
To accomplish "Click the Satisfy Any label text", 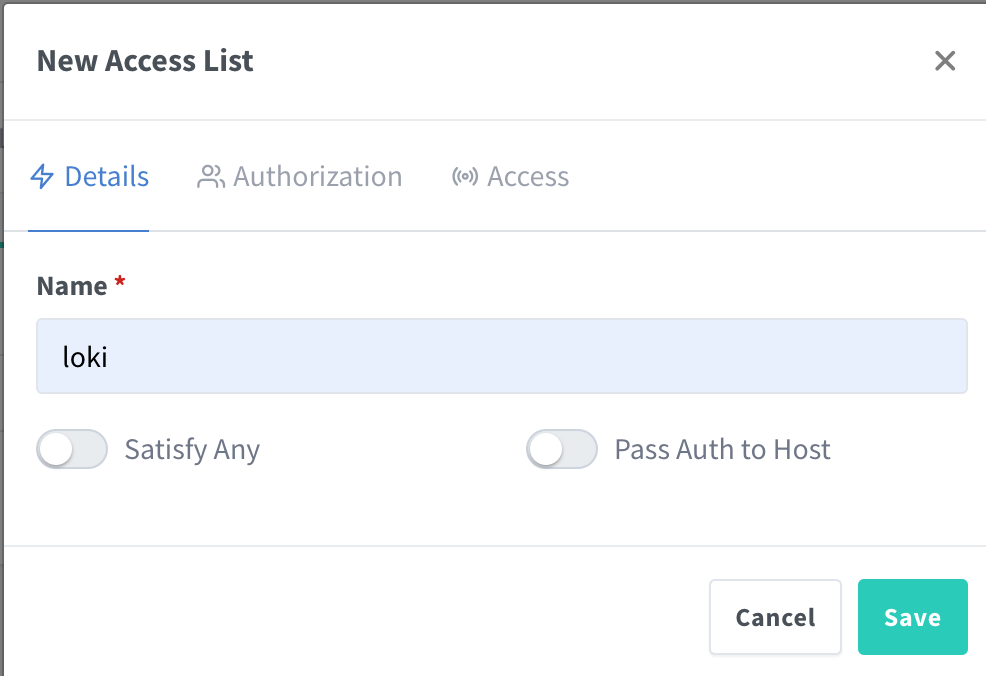I will point(191,449).
